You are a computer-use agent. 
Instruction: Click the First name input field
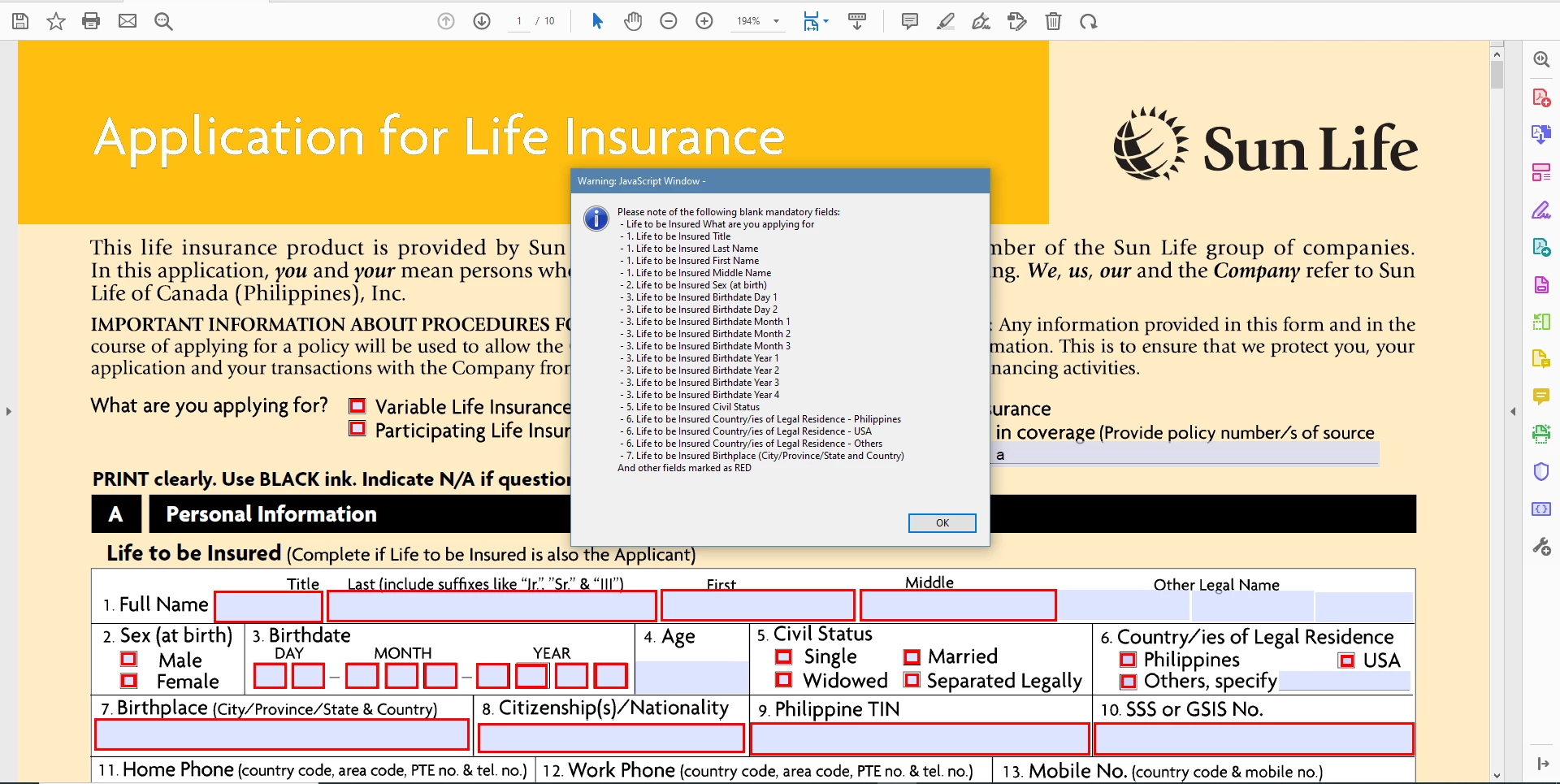(758, 606)
